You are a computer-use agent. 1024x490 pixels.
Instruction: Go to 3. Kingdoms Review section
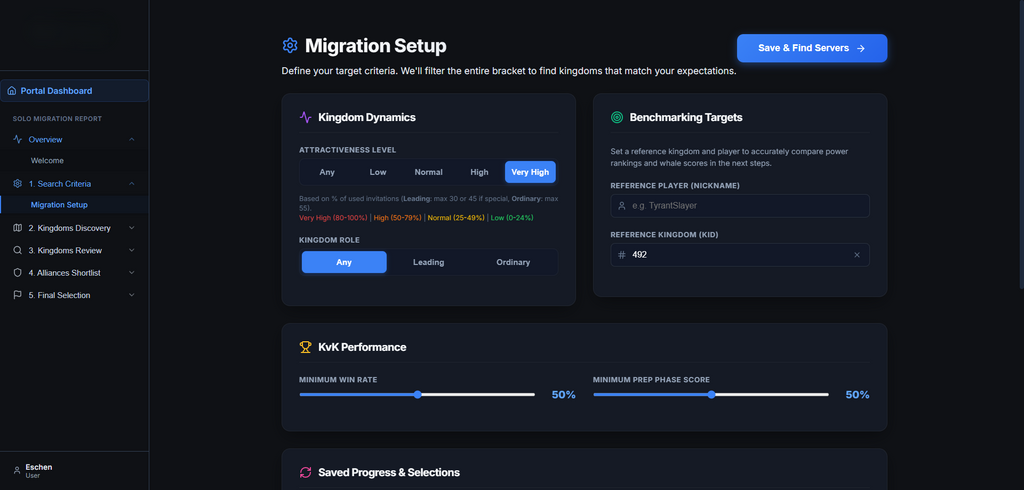point(74,250)
